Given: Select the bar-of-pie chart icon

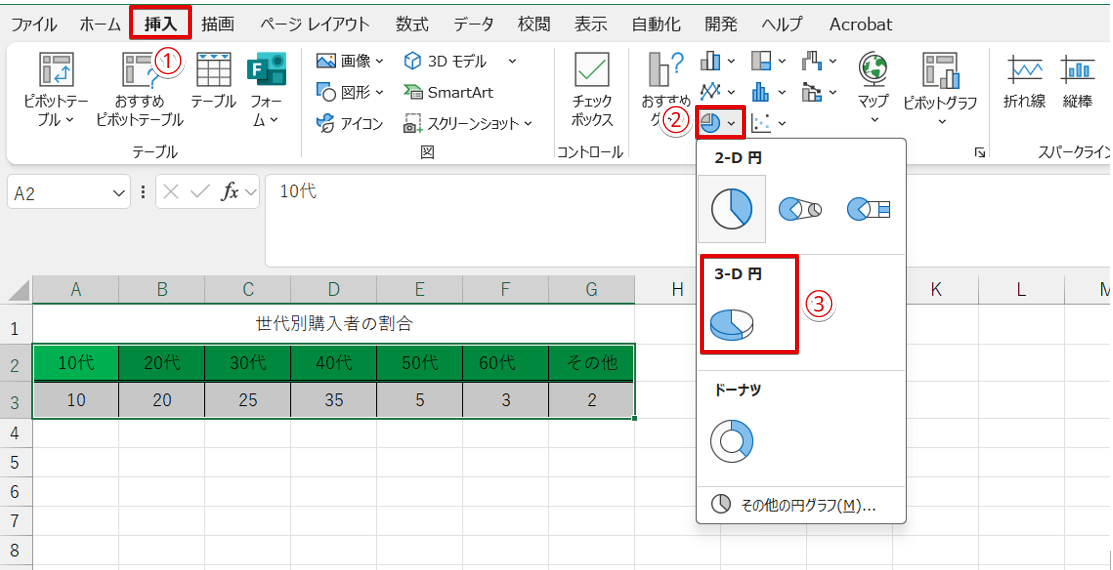Looking at the screenshot, I should 868,209.
